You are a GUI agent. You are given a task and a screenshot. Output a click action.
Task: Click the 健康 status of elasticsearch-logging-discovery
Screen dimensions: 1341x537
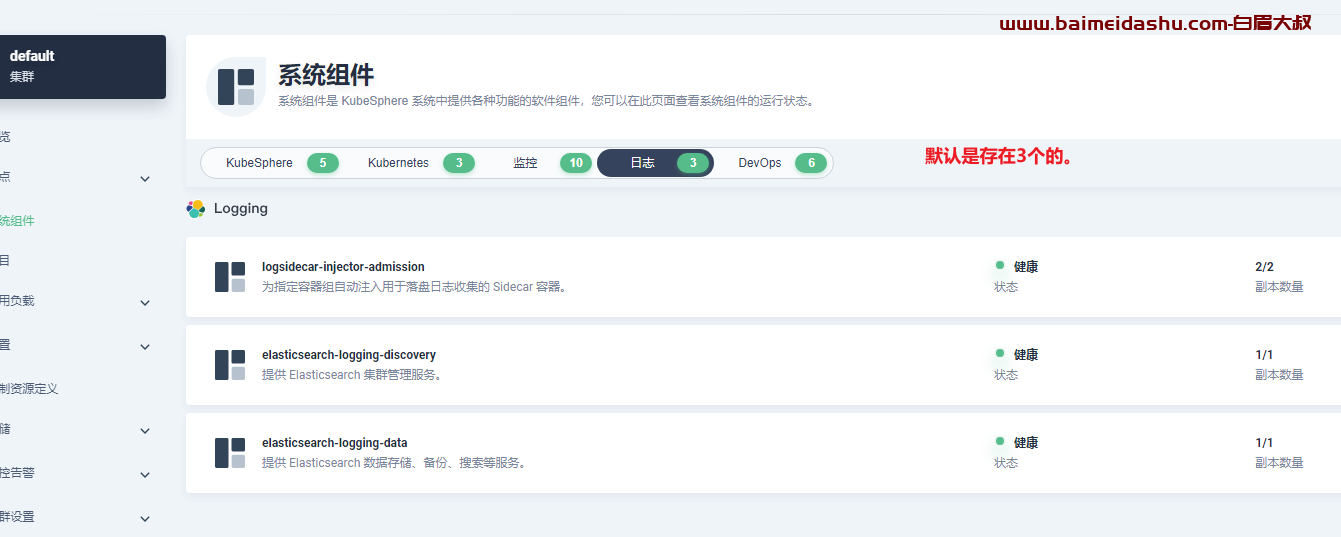pyautogui.click(x=1026, y=355)
